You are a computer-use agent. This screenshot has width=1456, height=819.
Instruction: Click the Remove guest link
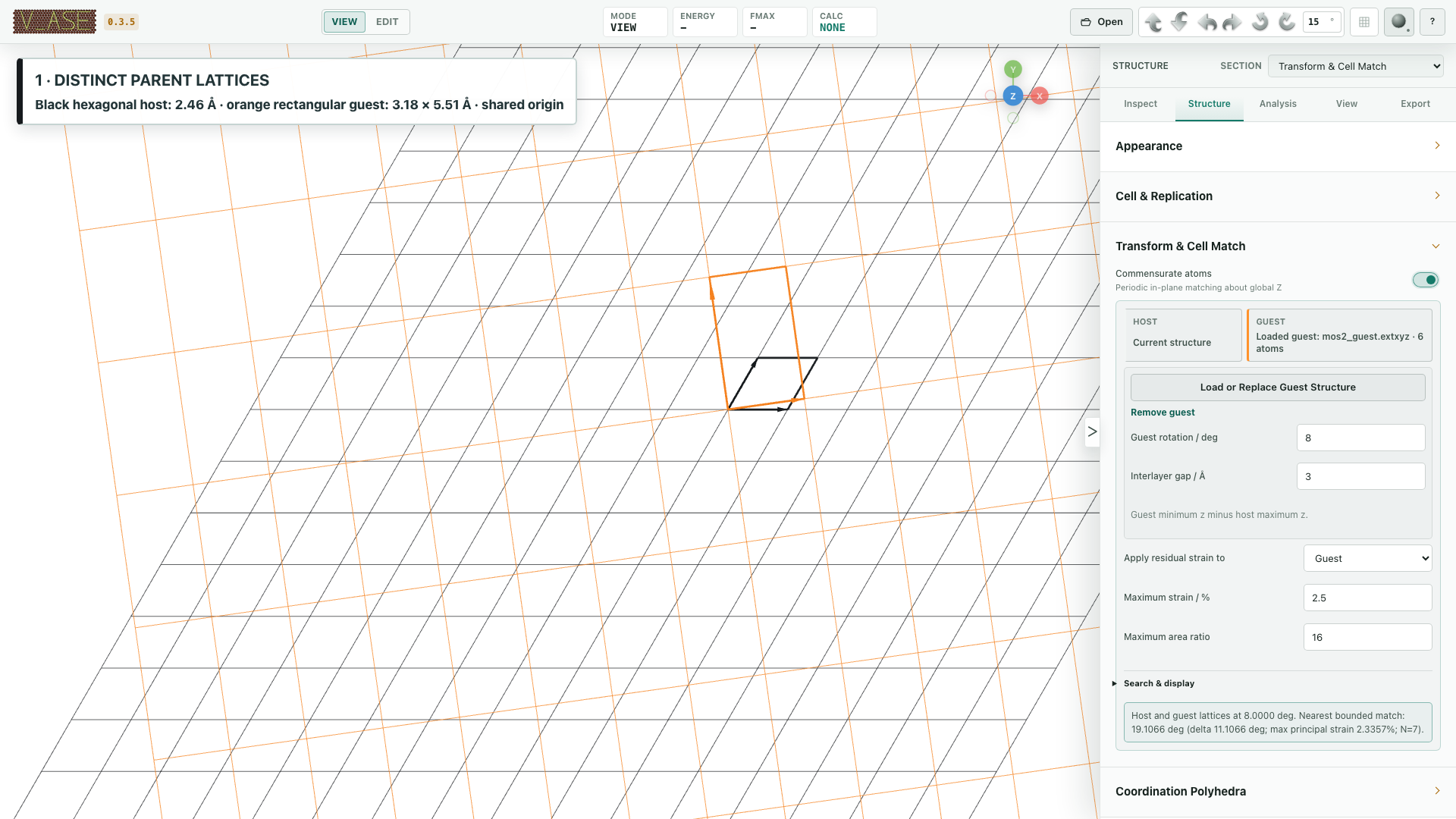click(x=1163, y=413)
